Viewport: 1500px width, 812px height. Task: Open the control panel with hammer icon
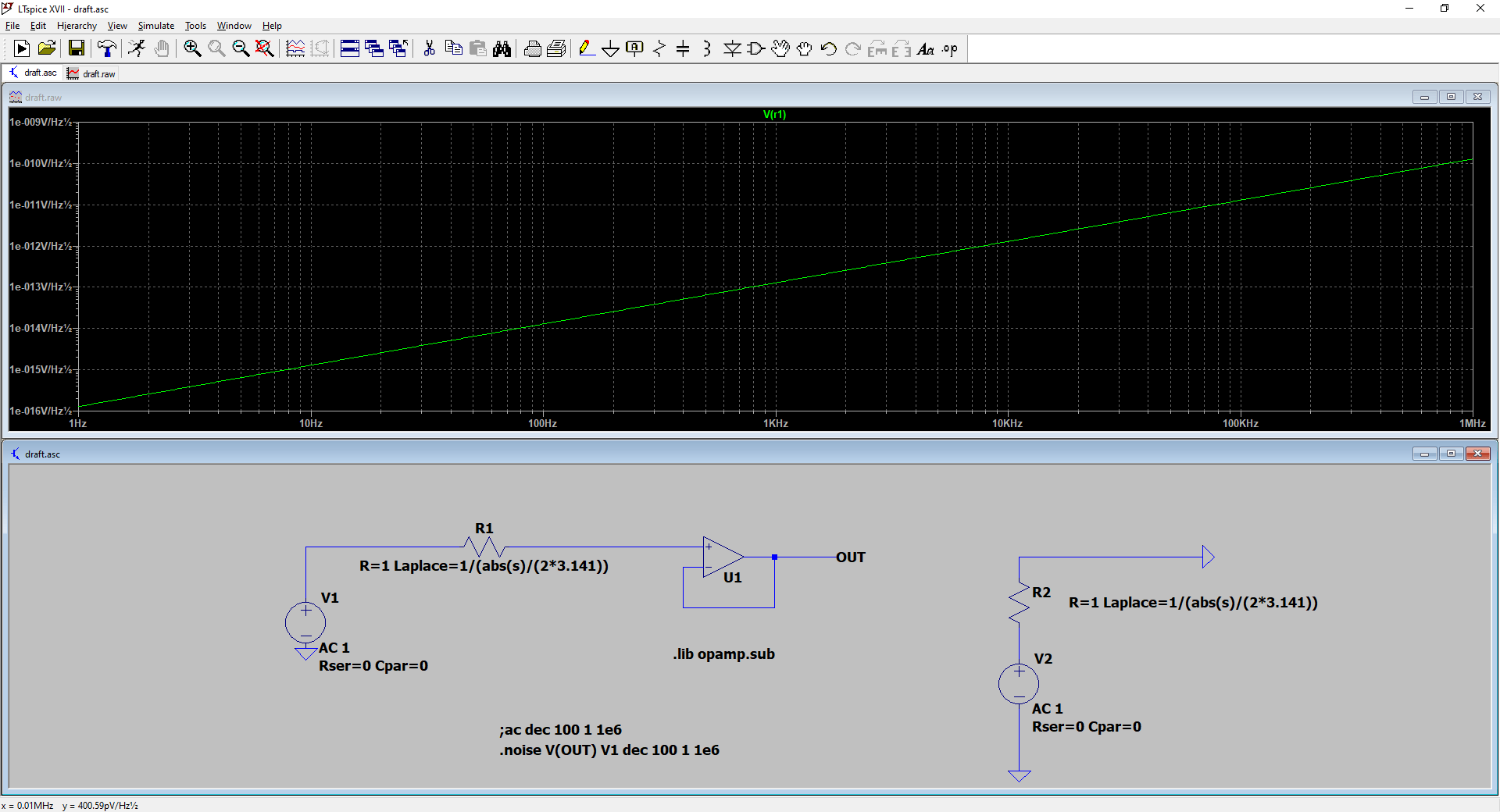106,48
